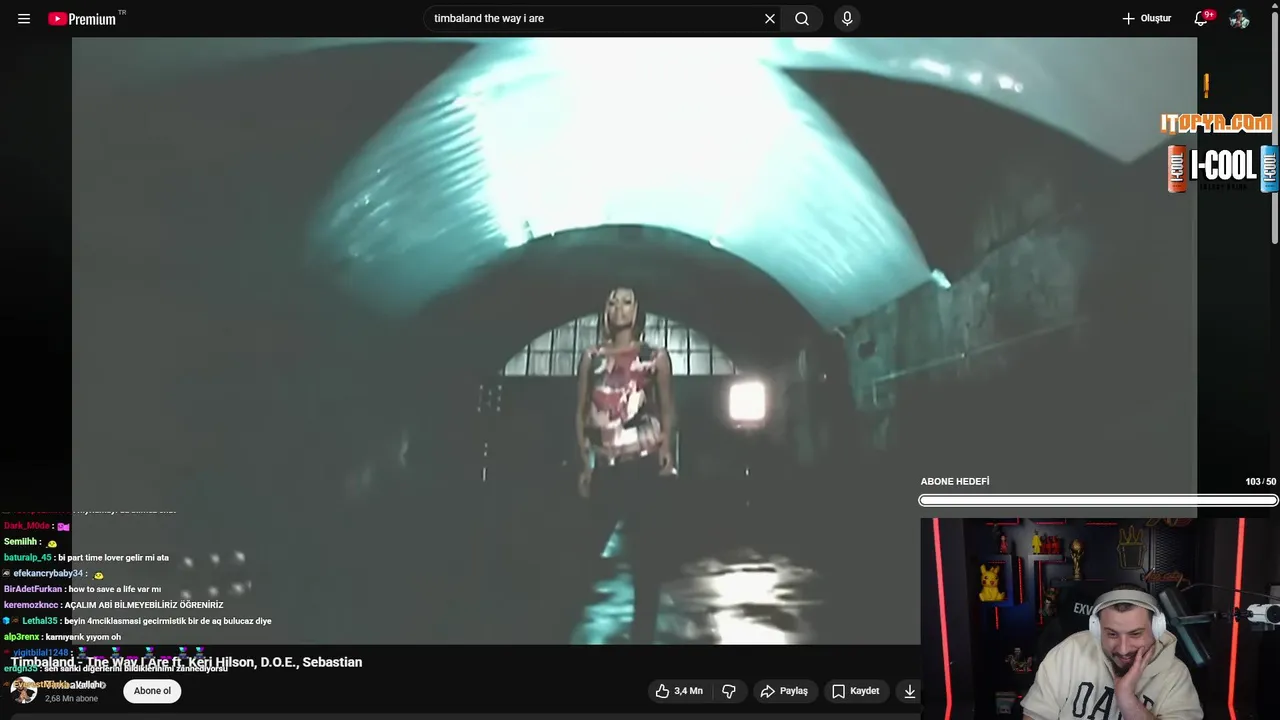Save the video with Kaydet

tap(855, 691)
